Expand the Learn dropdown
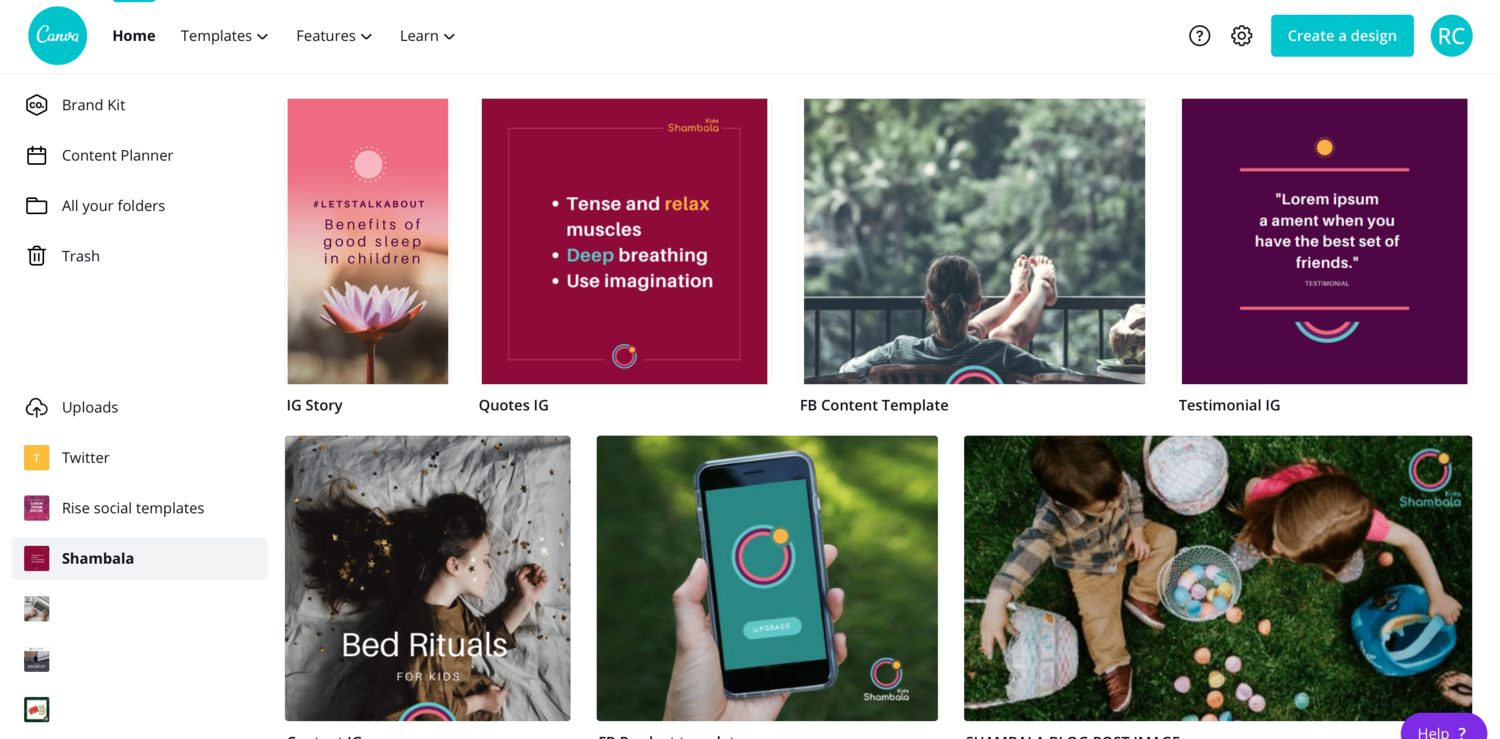Image resolution: width=1500 pixels, height=739 pixels. [x=427, y=36]
